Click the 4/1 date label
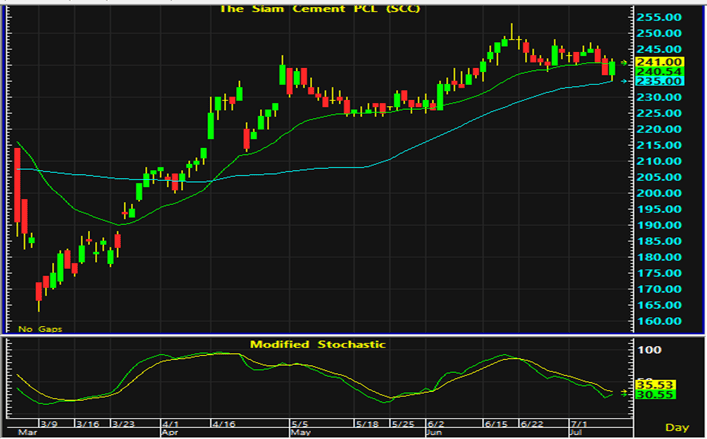 coord(170,424)
